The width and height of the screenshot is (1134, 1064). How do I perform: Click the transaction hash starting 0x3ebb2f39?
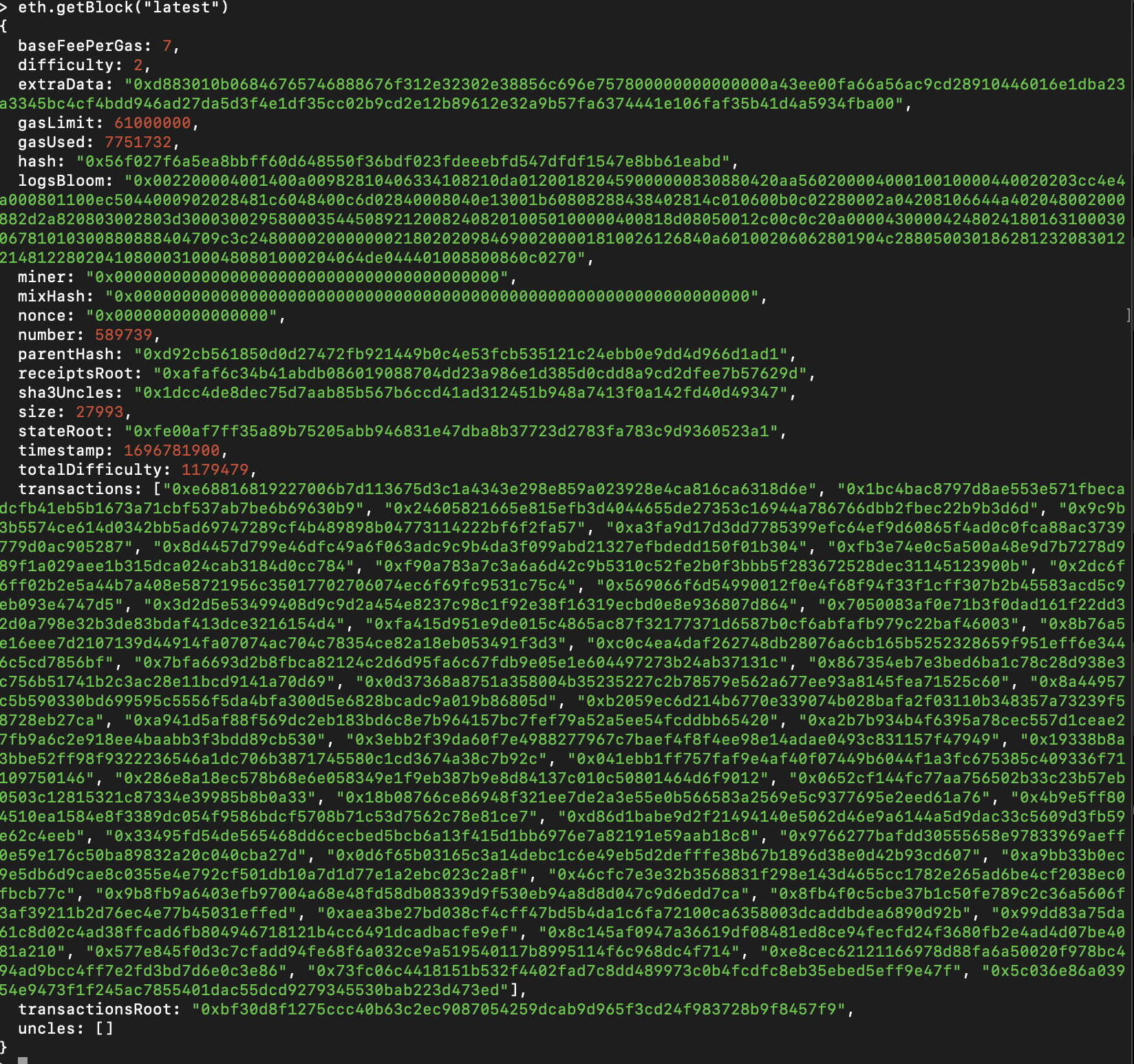coord(673,740)
